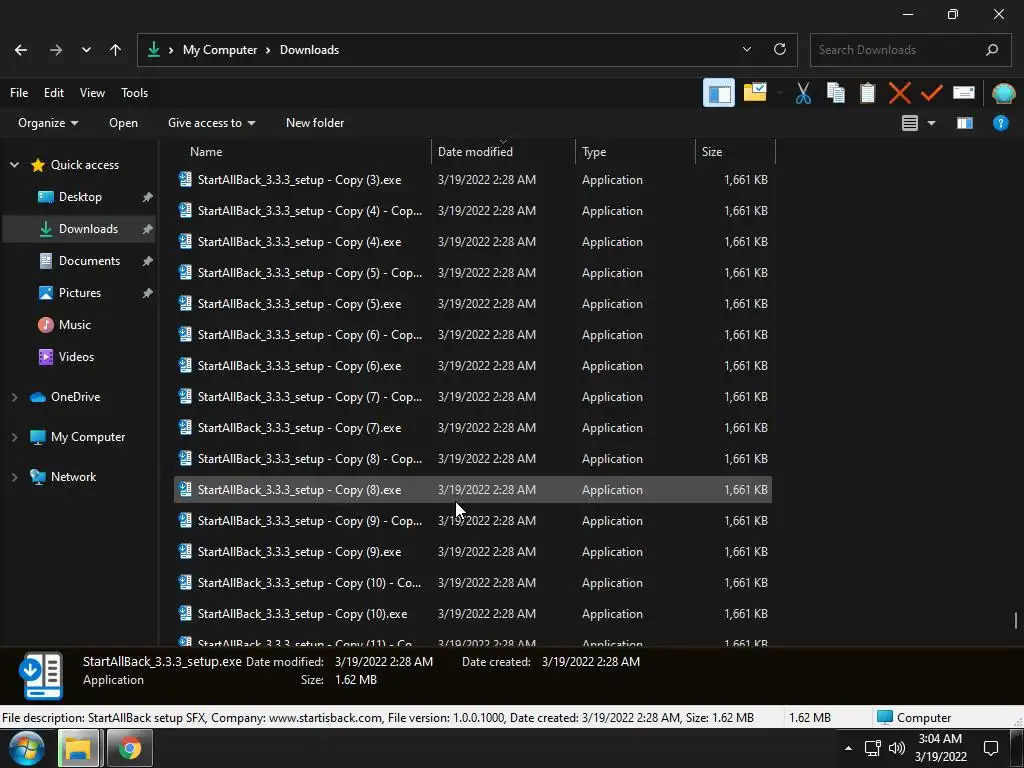Go back using the left arrow
Screen dimensions: 1024x768
21,50
